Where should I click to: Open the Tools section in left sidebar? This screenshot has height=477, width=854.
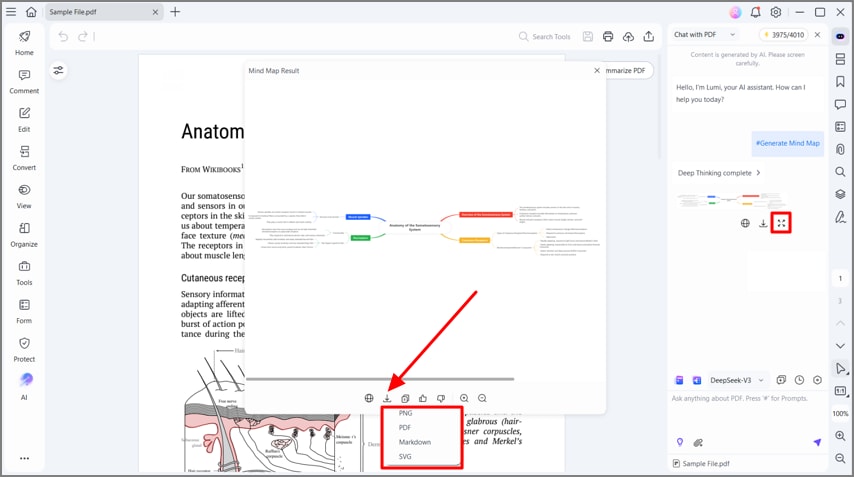(24, 273)
